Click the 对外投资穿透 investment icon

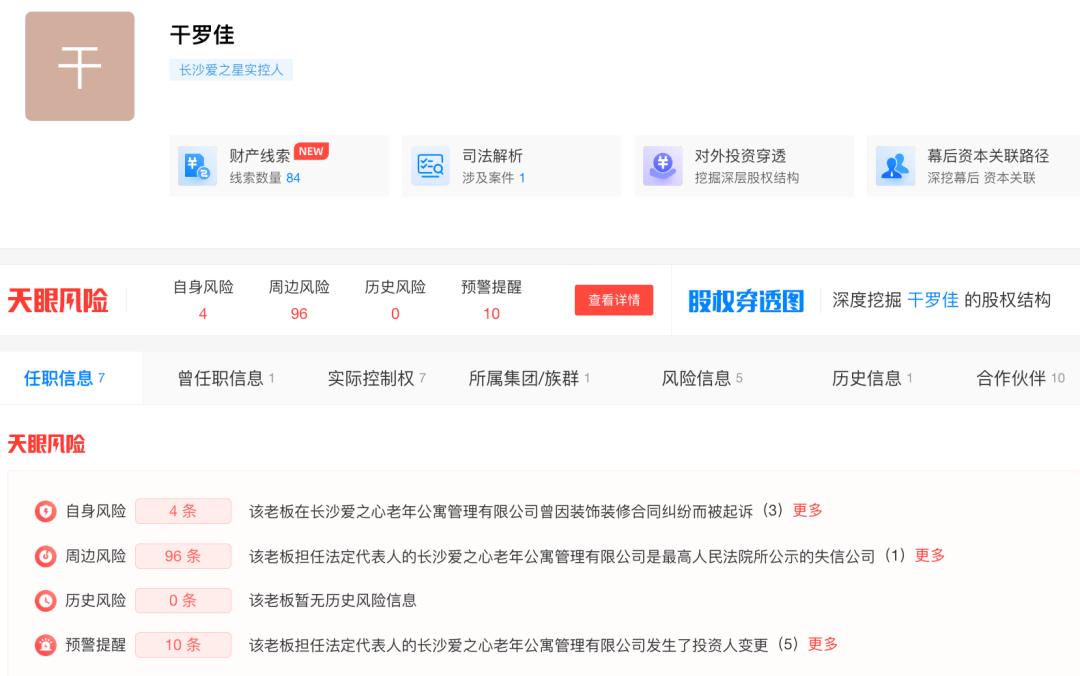point(662,166)
